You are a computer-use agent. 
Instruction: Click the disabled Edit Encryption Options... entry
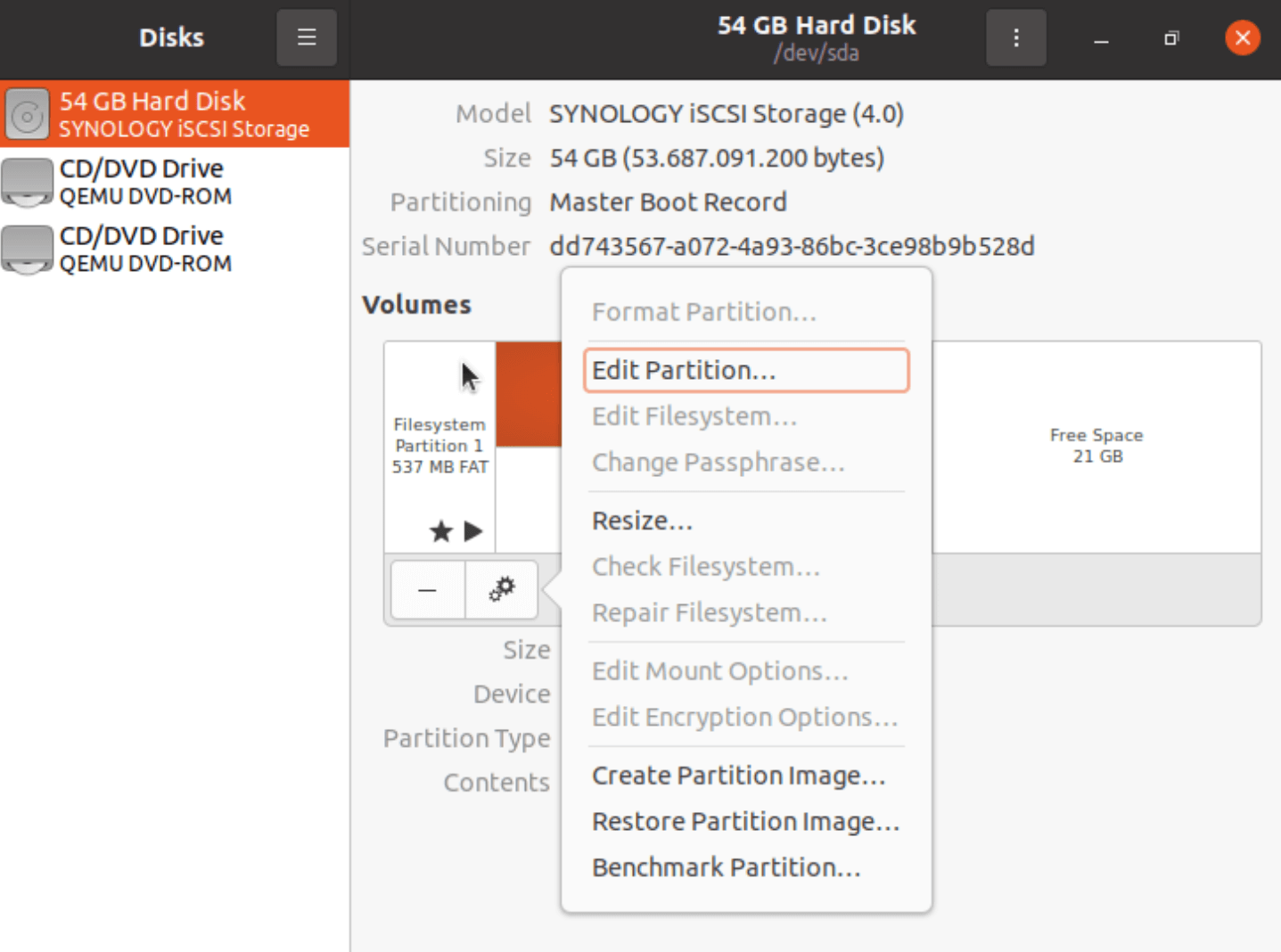pos(746,718)
